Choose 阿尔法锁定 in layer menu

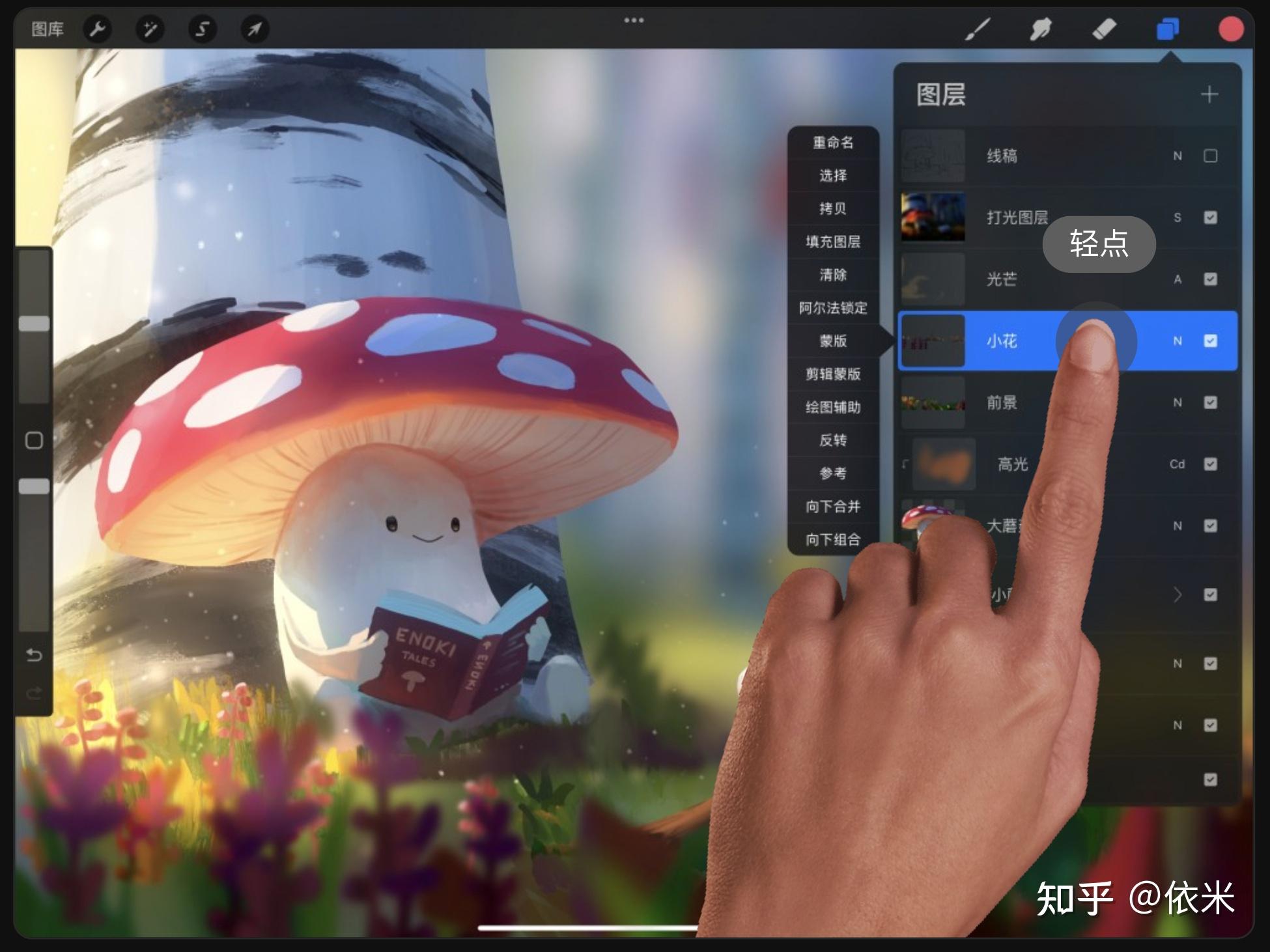click(833, 308)
